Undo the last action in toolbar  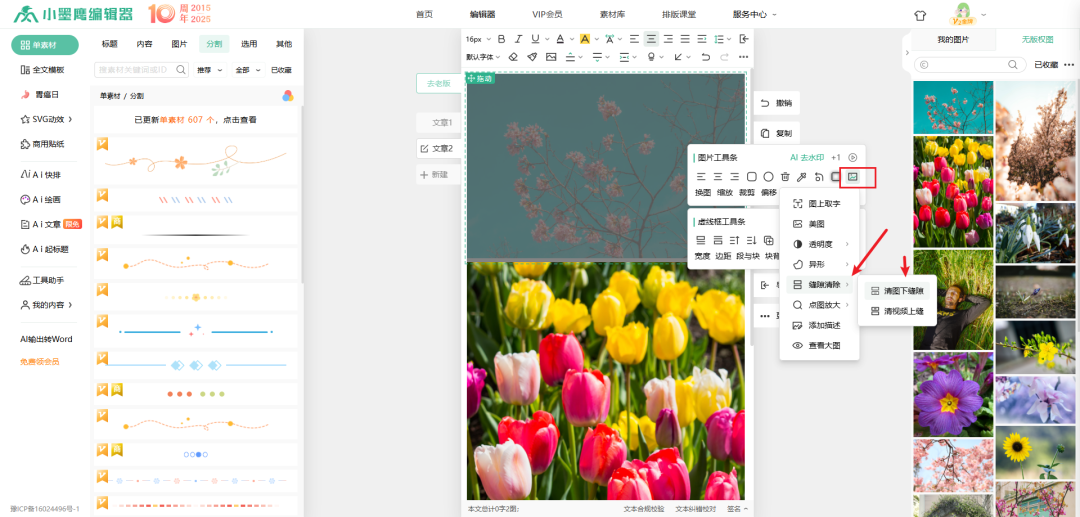pos(705,56)
